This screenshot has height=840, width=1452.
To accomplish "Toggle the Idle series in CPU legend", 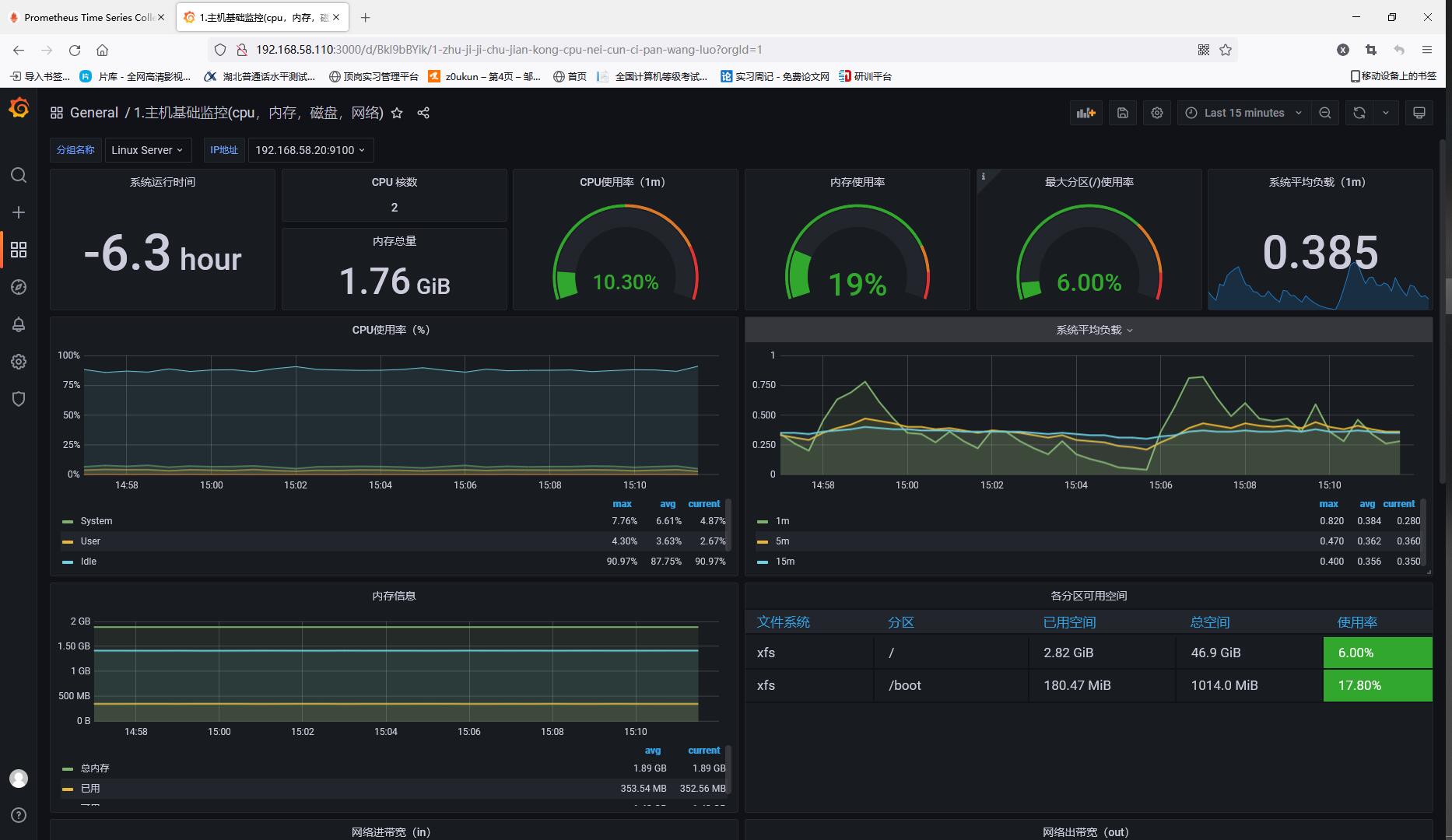I will [x=89, y=562].
